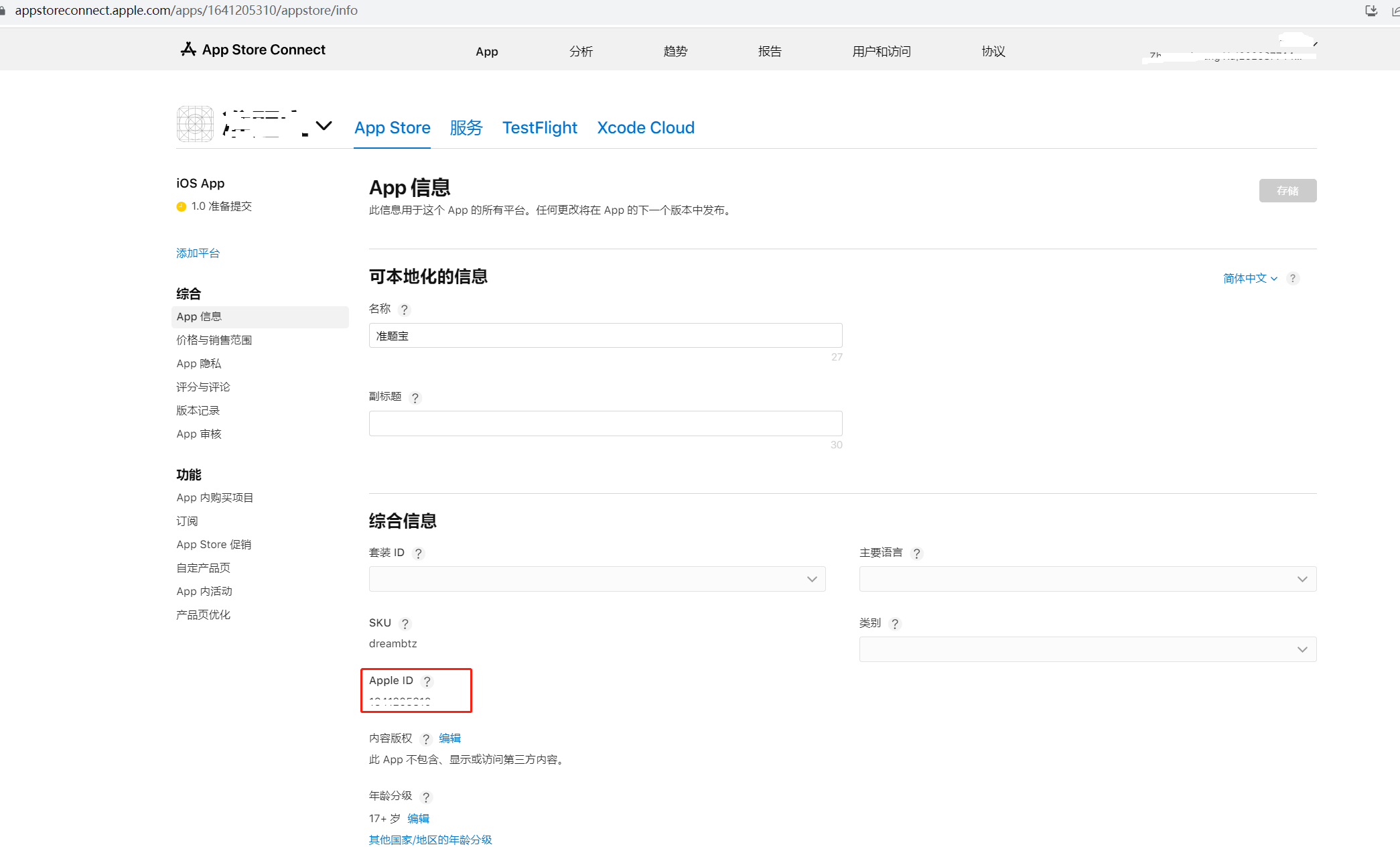1400x857 pixels.
Task: Click the placeholder app icon thumbnail
Action: (x=195, y=124)
